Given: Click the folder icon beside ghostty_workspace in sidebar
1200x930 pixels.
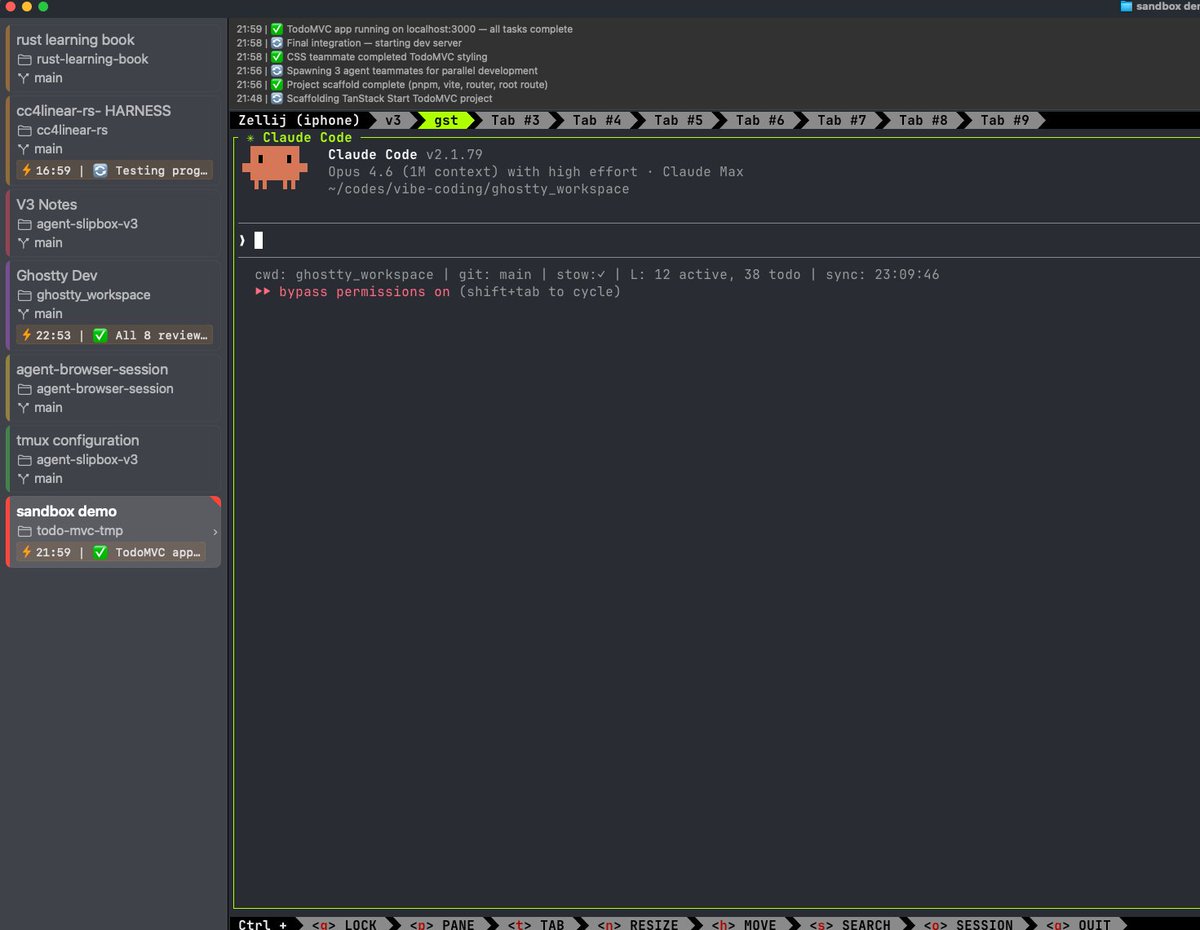Looking at the screenshot, I should (24, 295).
